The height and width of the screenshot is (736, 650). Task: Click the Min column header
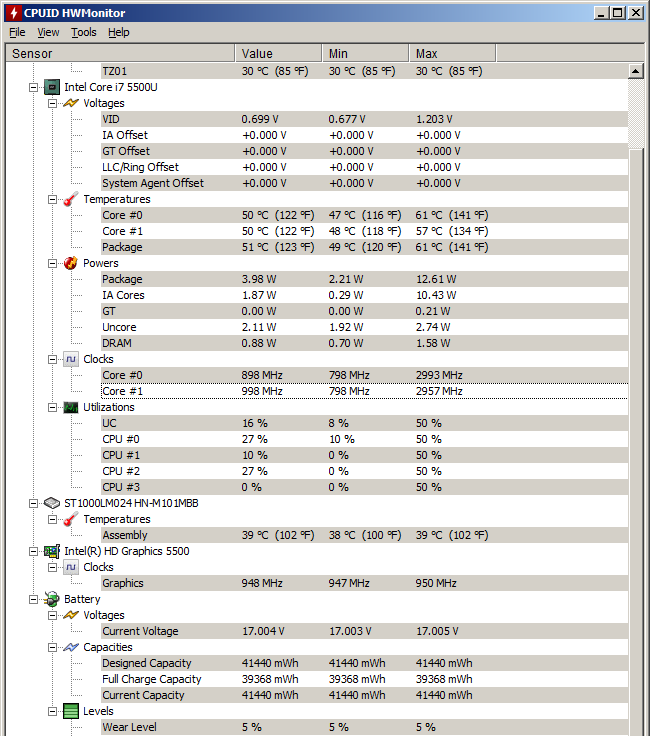click(x=366, y=54)
